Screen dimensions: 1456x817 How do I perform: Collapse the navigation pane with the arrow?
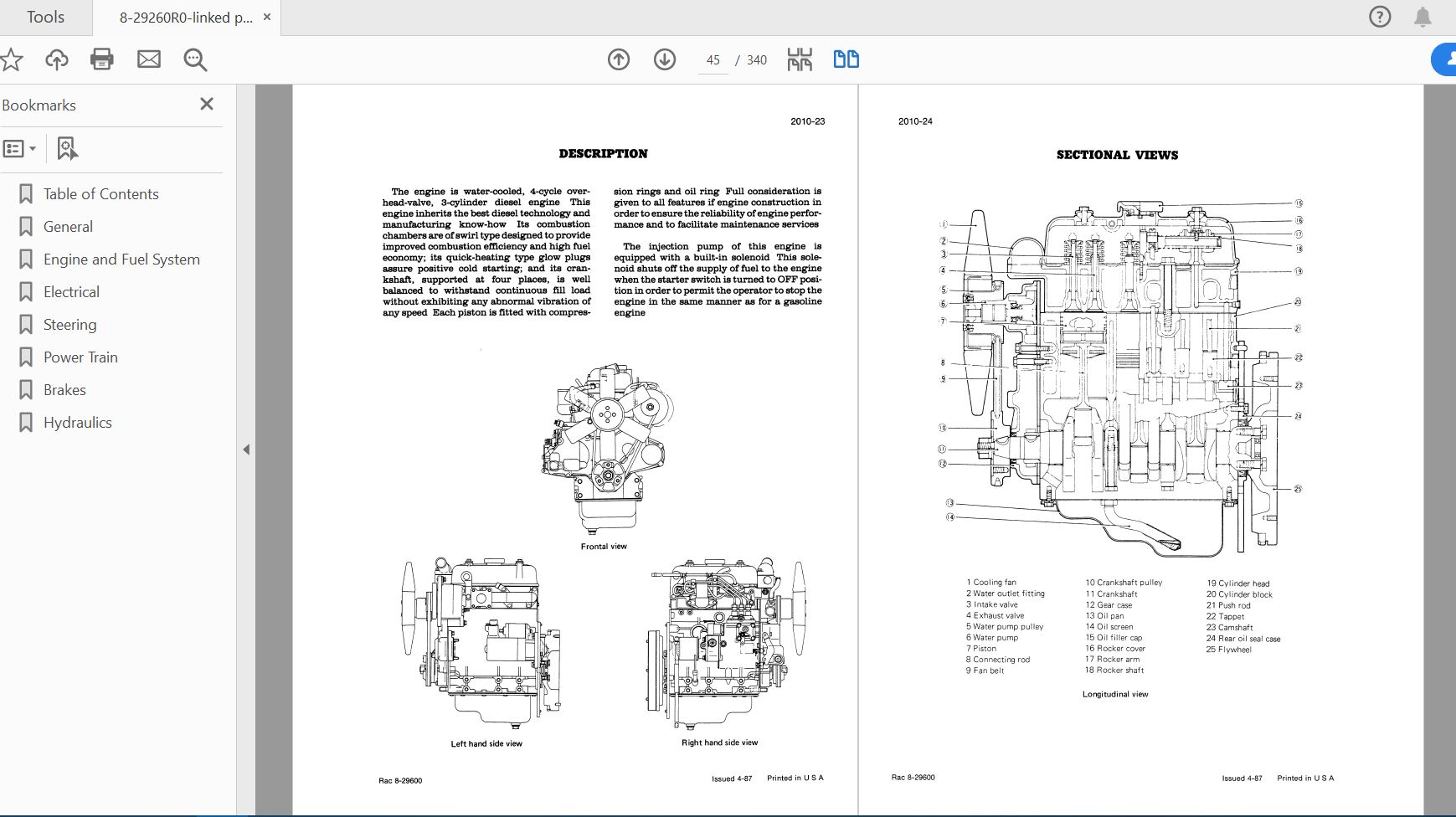tap(247, 450)
